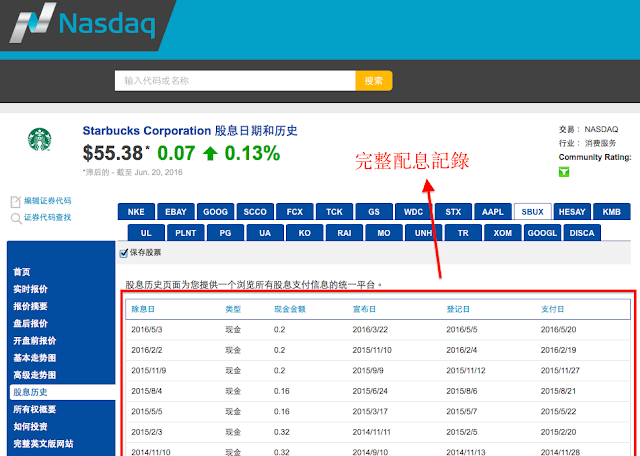Switch to the EBAY ticker tab
640x456 pixels.
pyautogui.click(x=176, y=211)
